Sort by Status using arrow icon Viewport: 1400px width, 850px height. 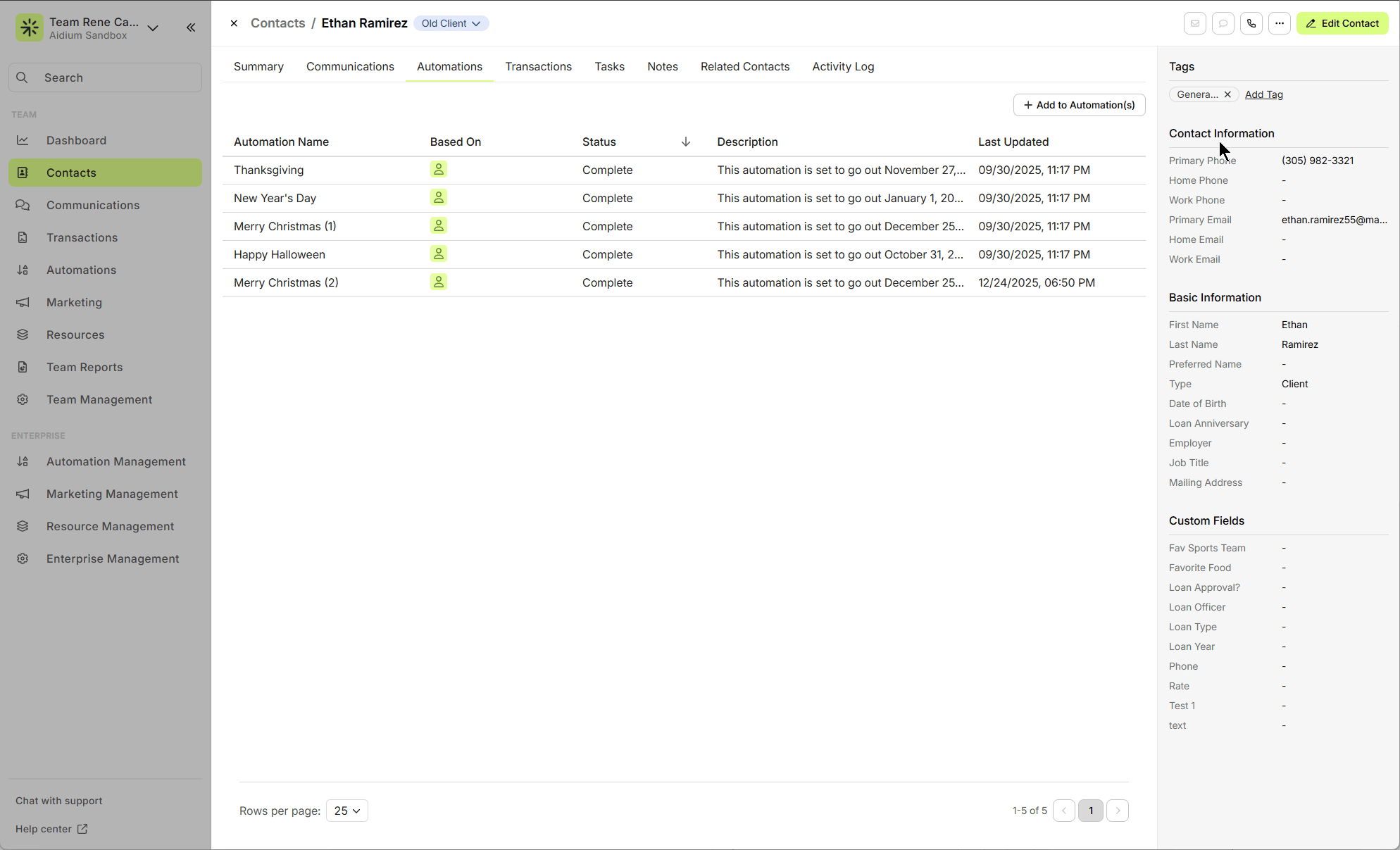tap(686, 142)
